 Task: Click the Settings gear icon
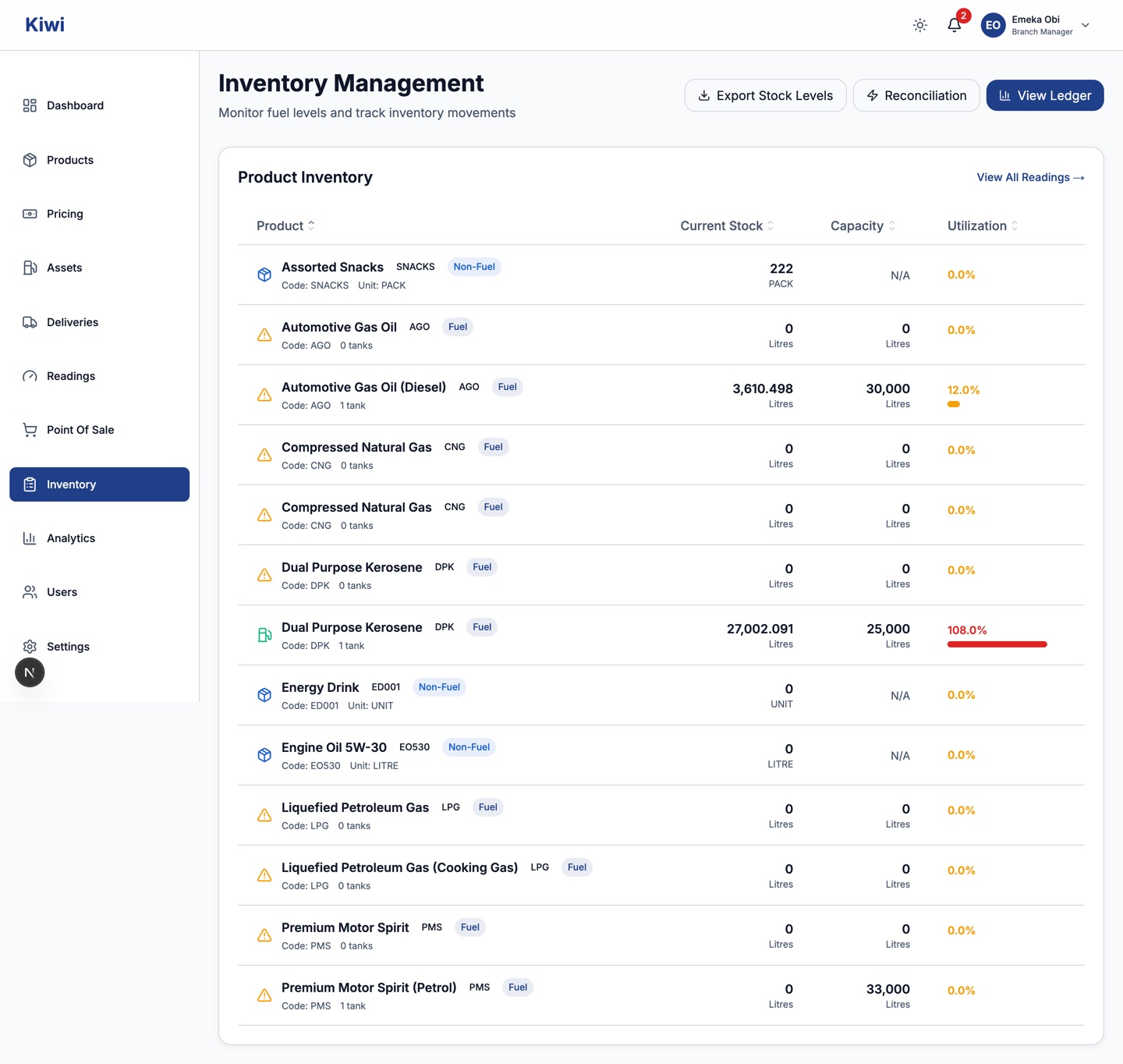point(30,647)
